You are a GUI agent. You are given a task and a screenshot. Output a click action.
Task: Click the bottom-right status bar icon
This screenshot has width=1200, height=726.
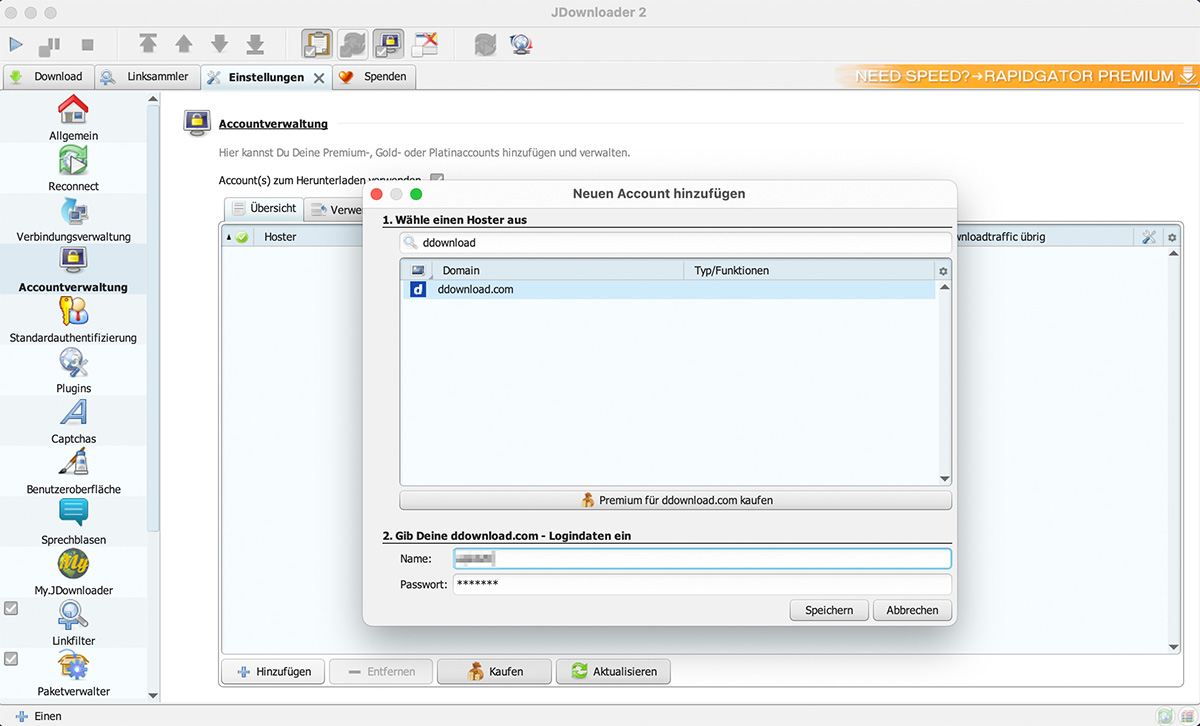pyautogui.click(x=1186, y=716)
